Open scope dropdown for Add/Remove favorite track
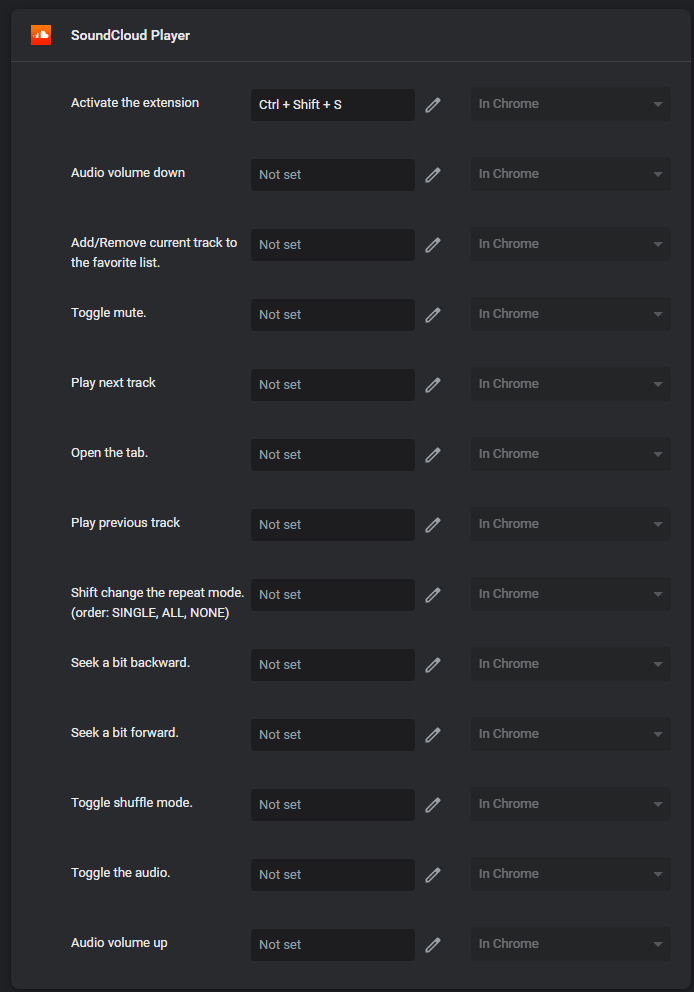The image size is (694, 992). [x=571, y=244]
